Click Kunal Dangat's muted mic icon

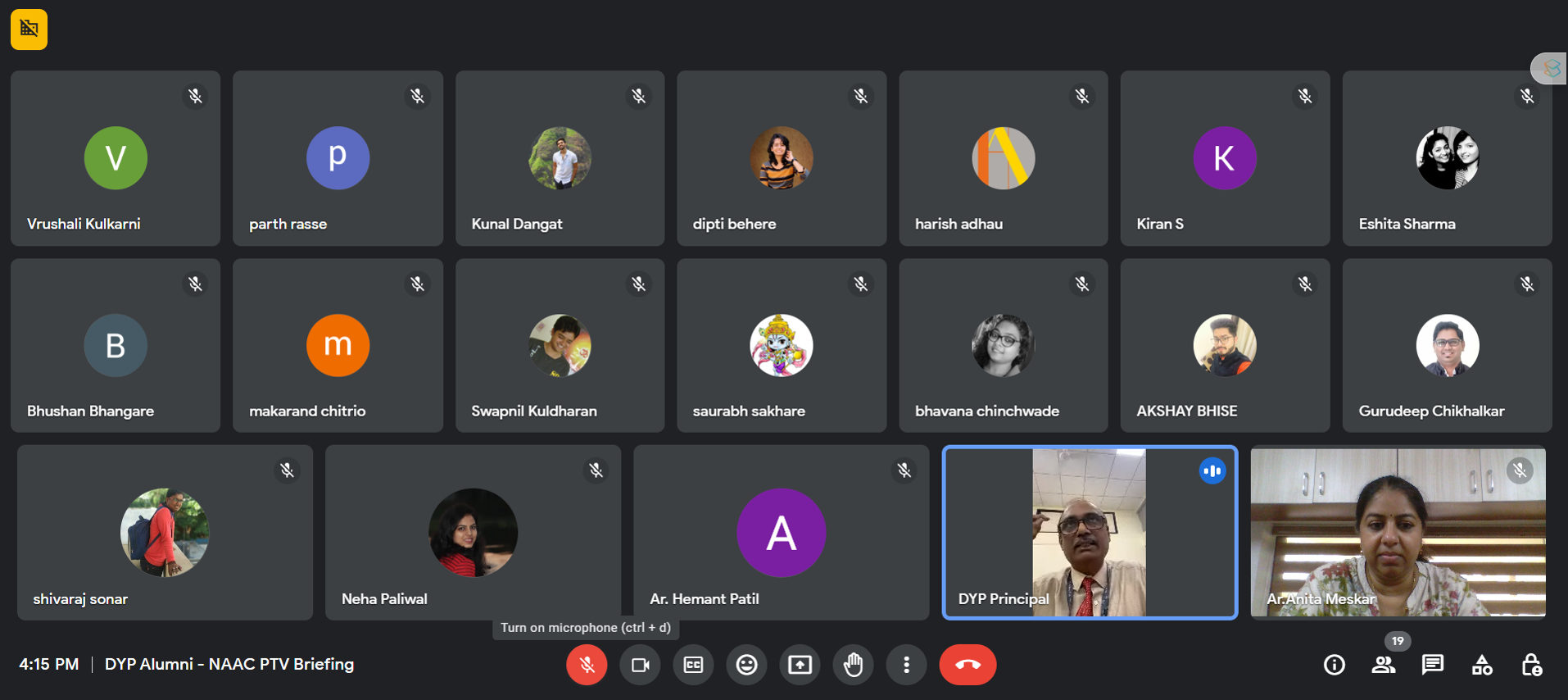(639, 96)
